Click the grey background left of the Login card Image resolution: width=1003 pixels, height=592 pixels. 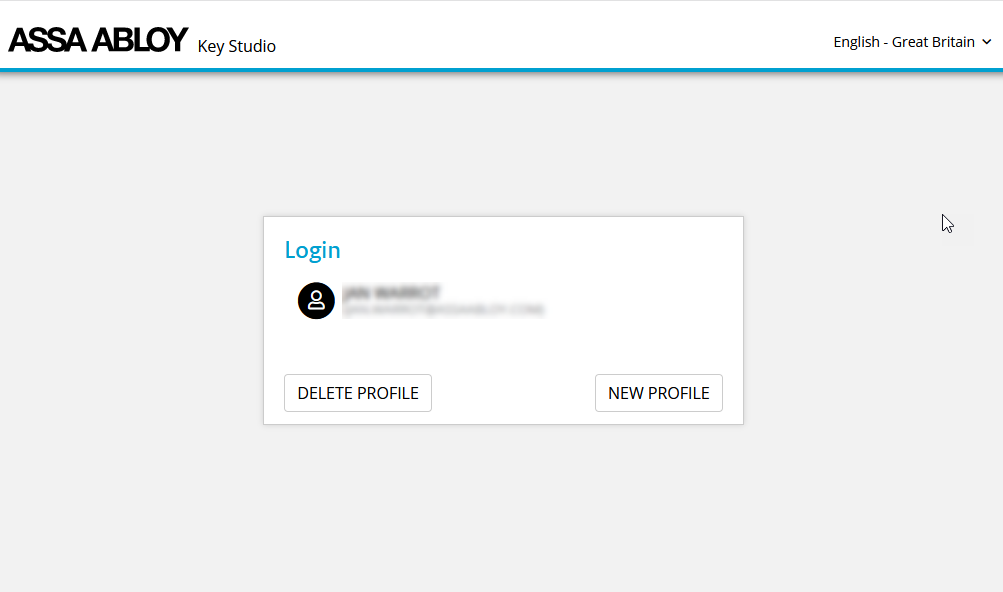click(x=130, y=320)
